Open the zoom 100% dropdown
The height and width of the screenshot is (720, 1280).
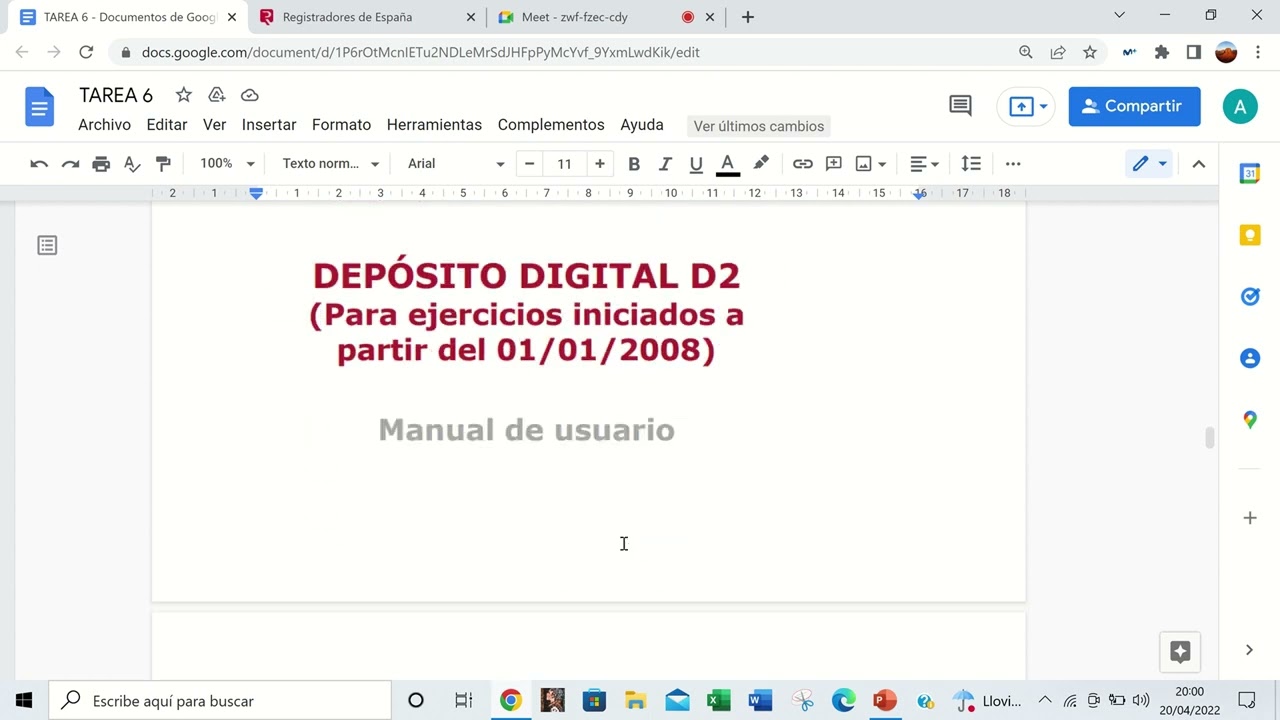click(x=227, y=164)
